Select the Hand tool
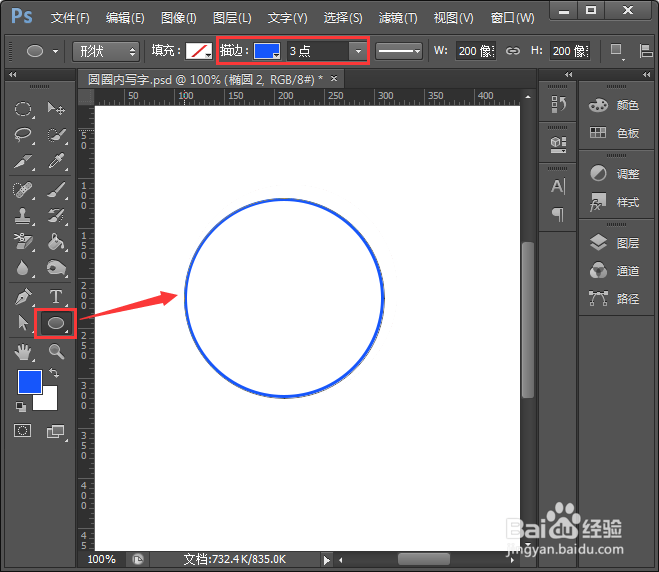The image size is (659, 572). click(x=23, y=352)
